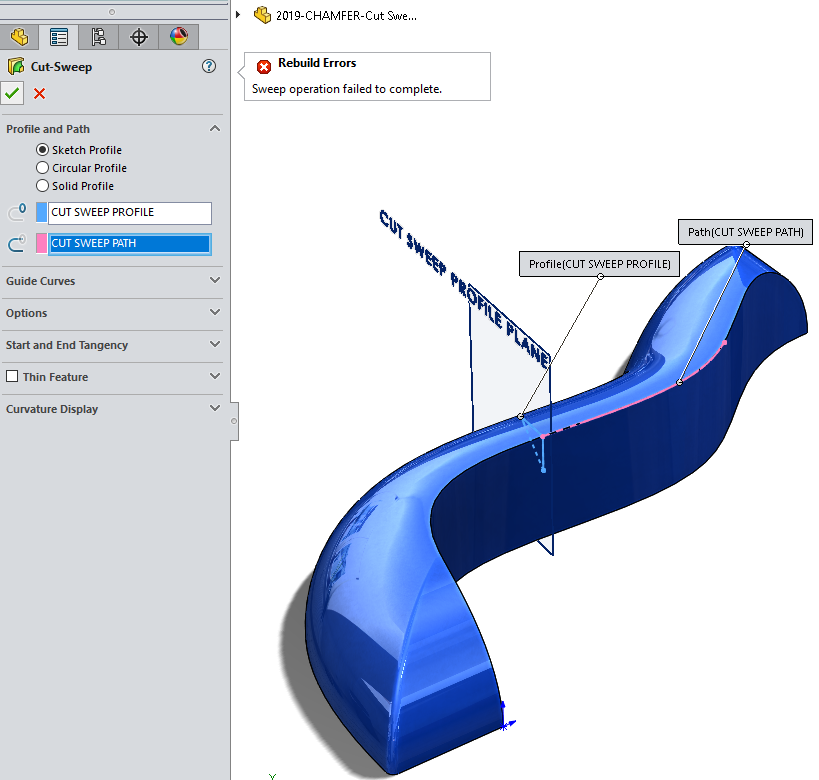Open the ConfigurationManager tab
This screenshot has width=819, height=780.
point(98,37)
